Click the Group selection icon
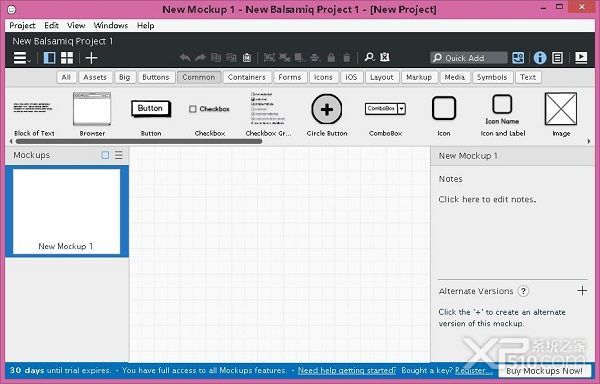 (269, 58)
